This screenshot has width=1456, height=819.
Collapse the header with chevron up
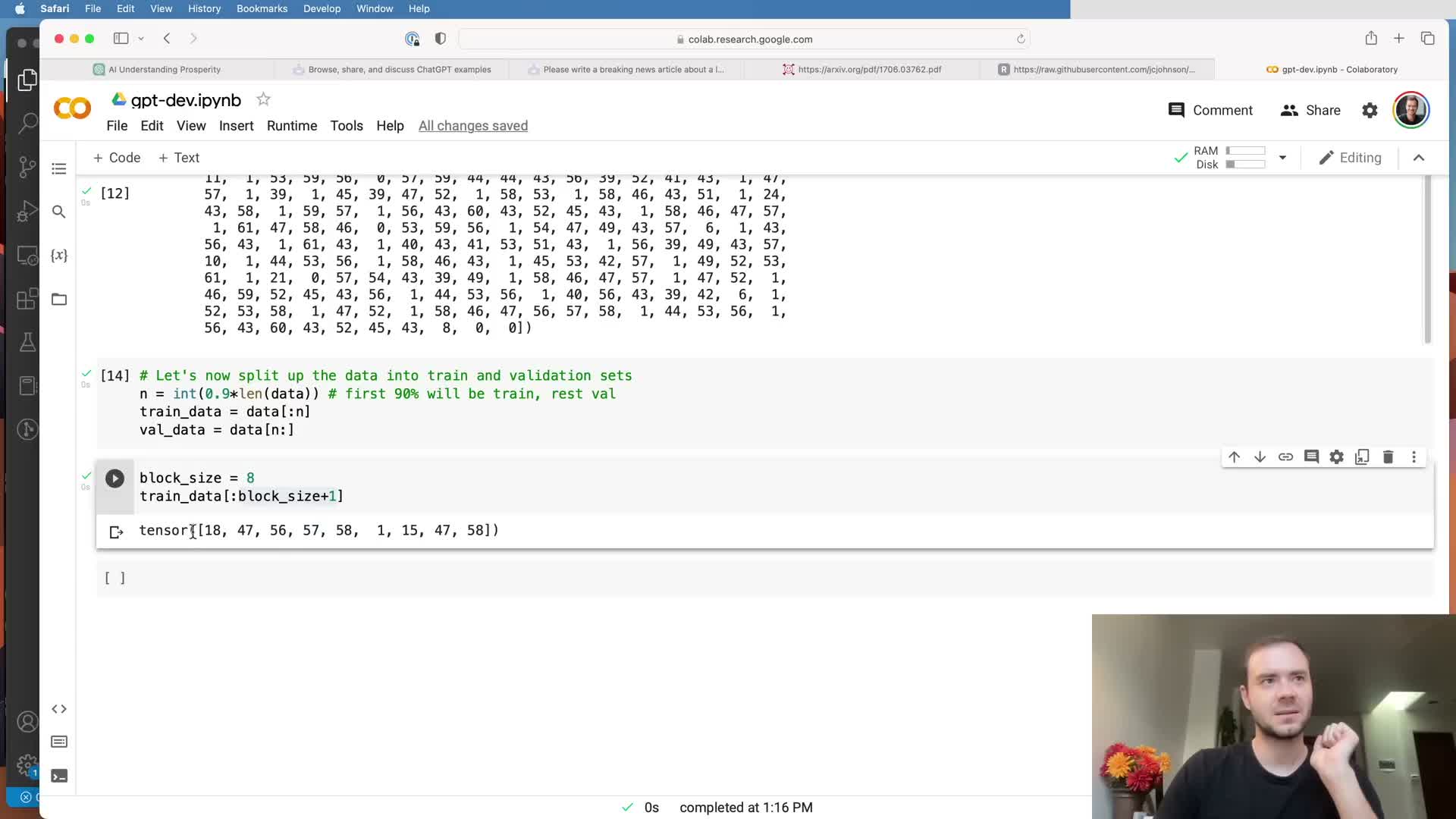[1419, 158]
